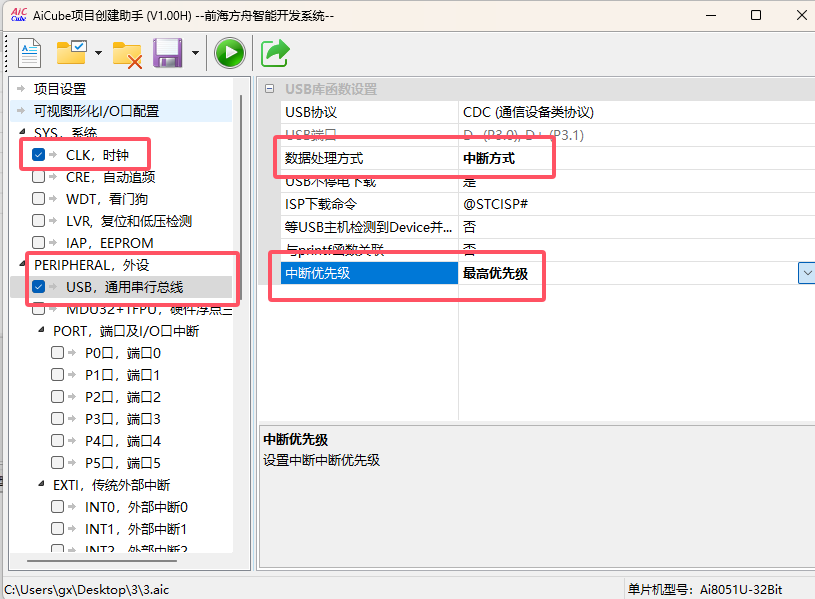Click the P3口 端口3 tree label

point(123,419)
